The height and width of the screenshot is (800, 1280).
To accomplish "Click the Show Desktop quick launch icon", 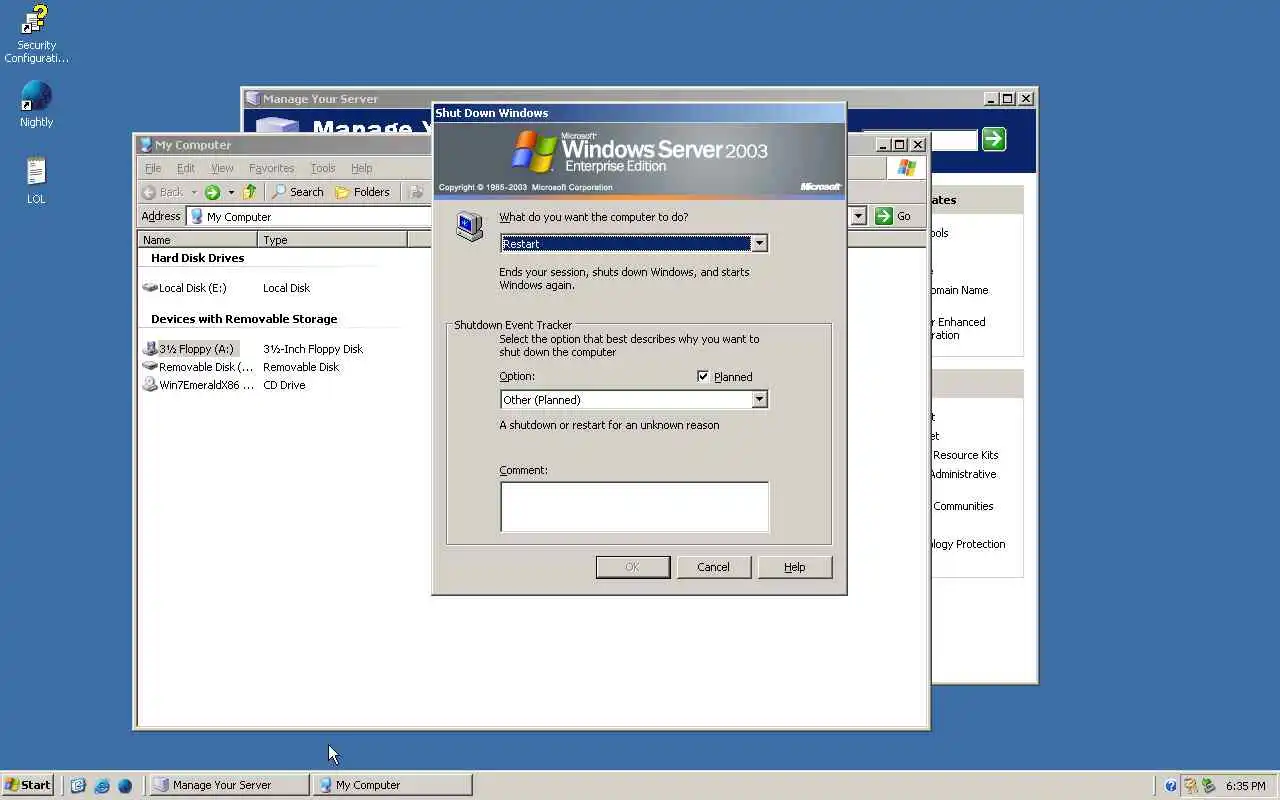I will click(x=78, y=785).
